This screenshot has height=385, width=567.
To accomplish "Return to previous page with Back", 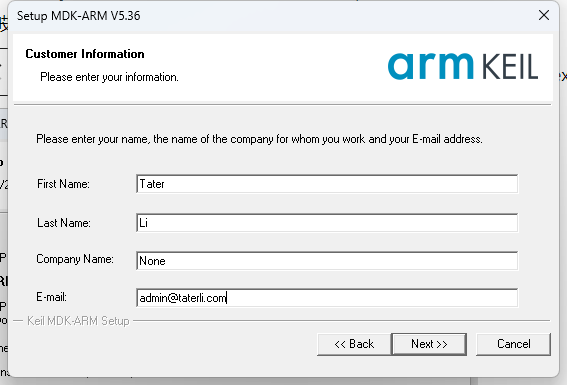I will pos(354,344).
